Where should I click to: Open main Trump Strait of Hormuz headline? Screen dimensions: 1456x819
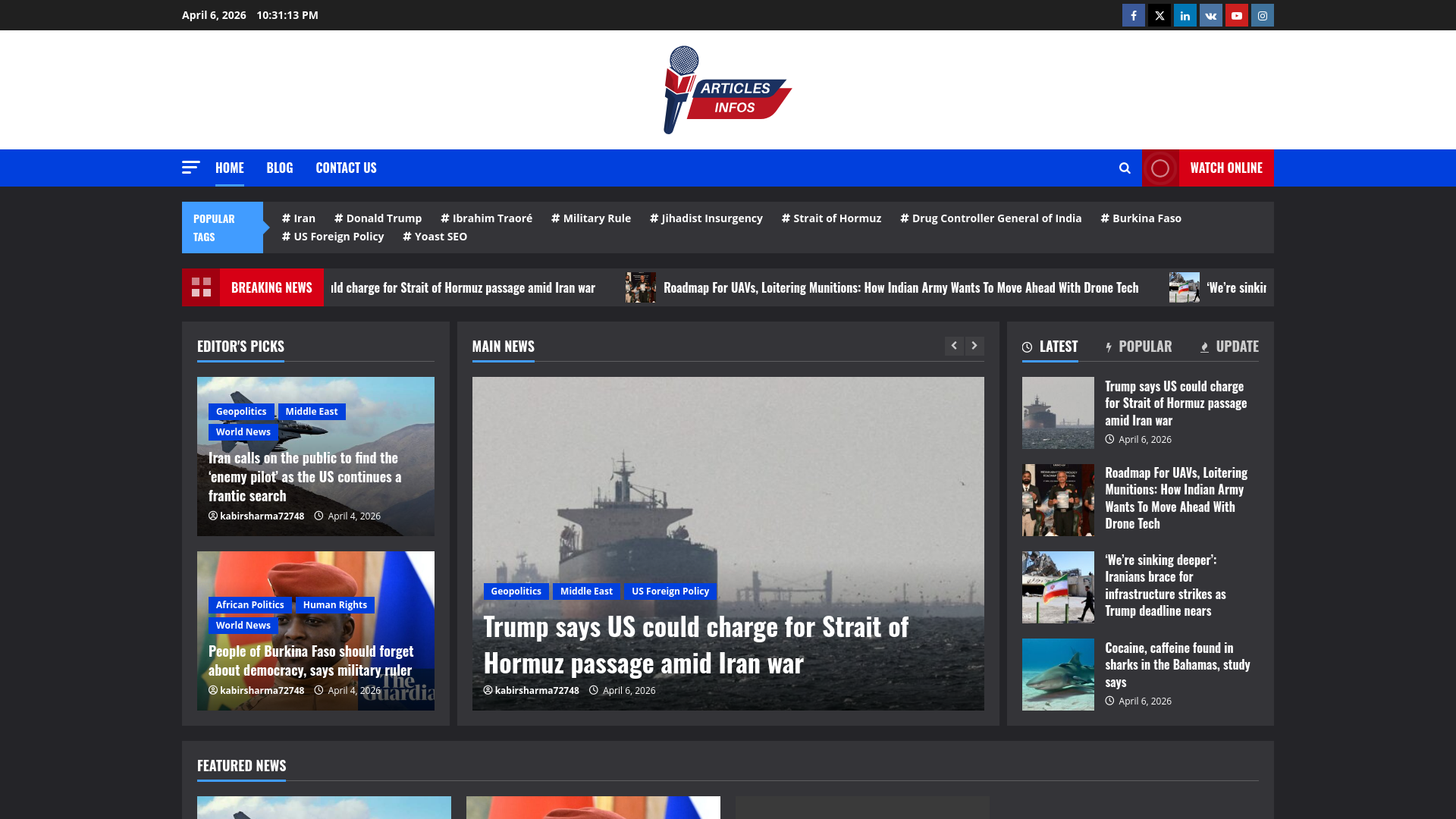pyautogui.click(x=696, y=645)
